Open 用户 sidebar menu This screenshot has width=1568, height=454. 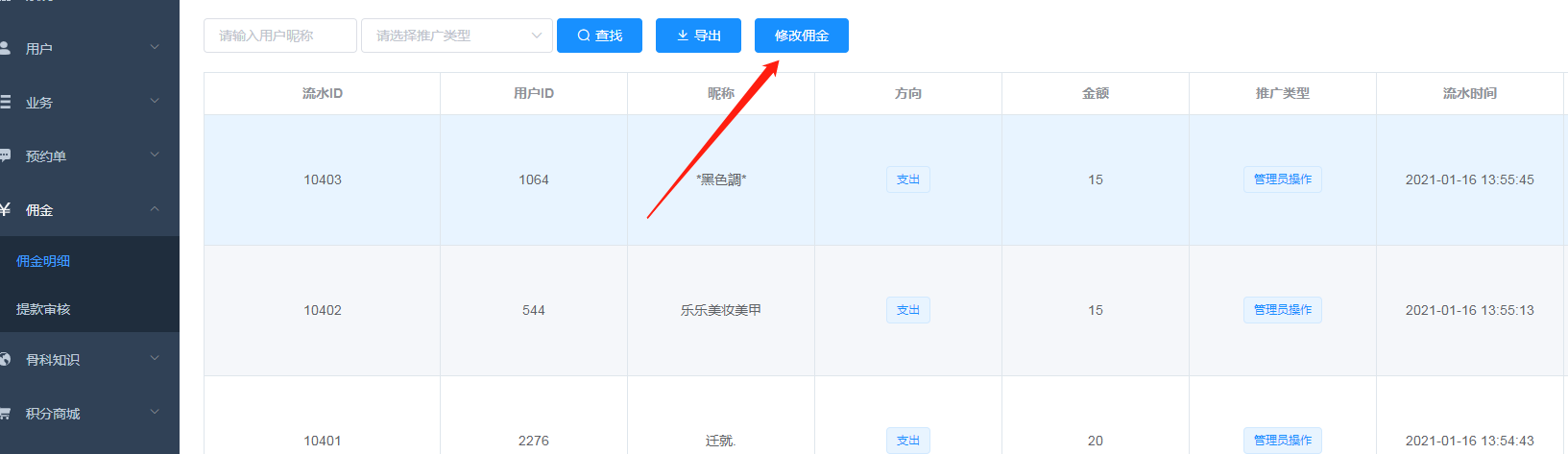point(89,48)
